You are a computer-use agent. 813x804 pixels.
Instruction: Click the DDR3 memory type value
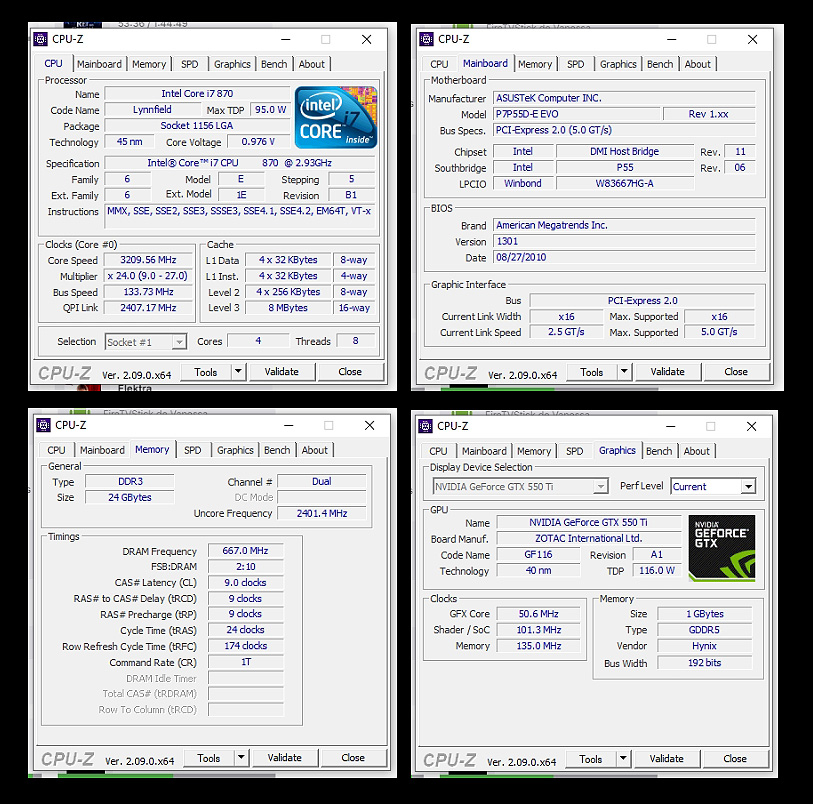pyautogui.click(x=130, y=481)
